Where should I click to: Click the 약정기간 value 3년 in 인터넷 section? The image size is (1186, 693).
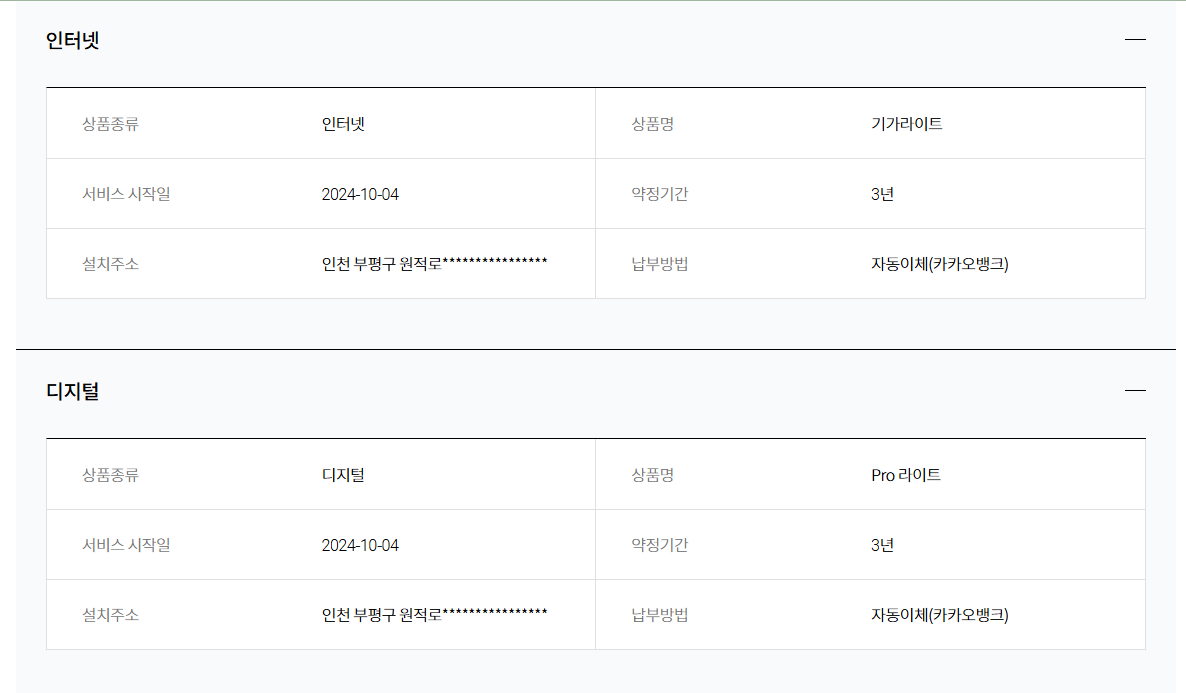(x=879, y=193)
